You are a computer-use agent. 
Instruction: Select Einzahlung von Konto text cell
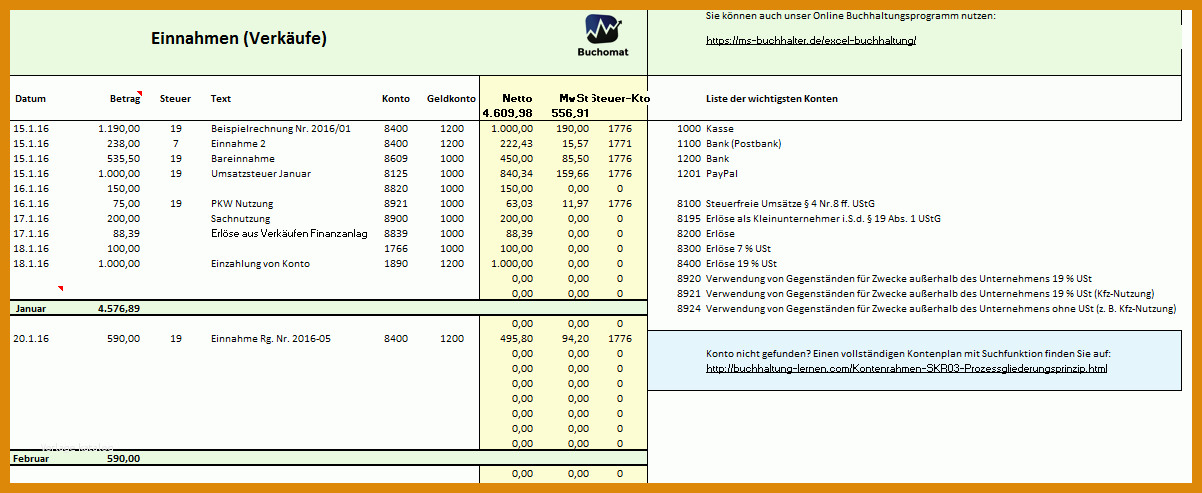pos(260,264)
